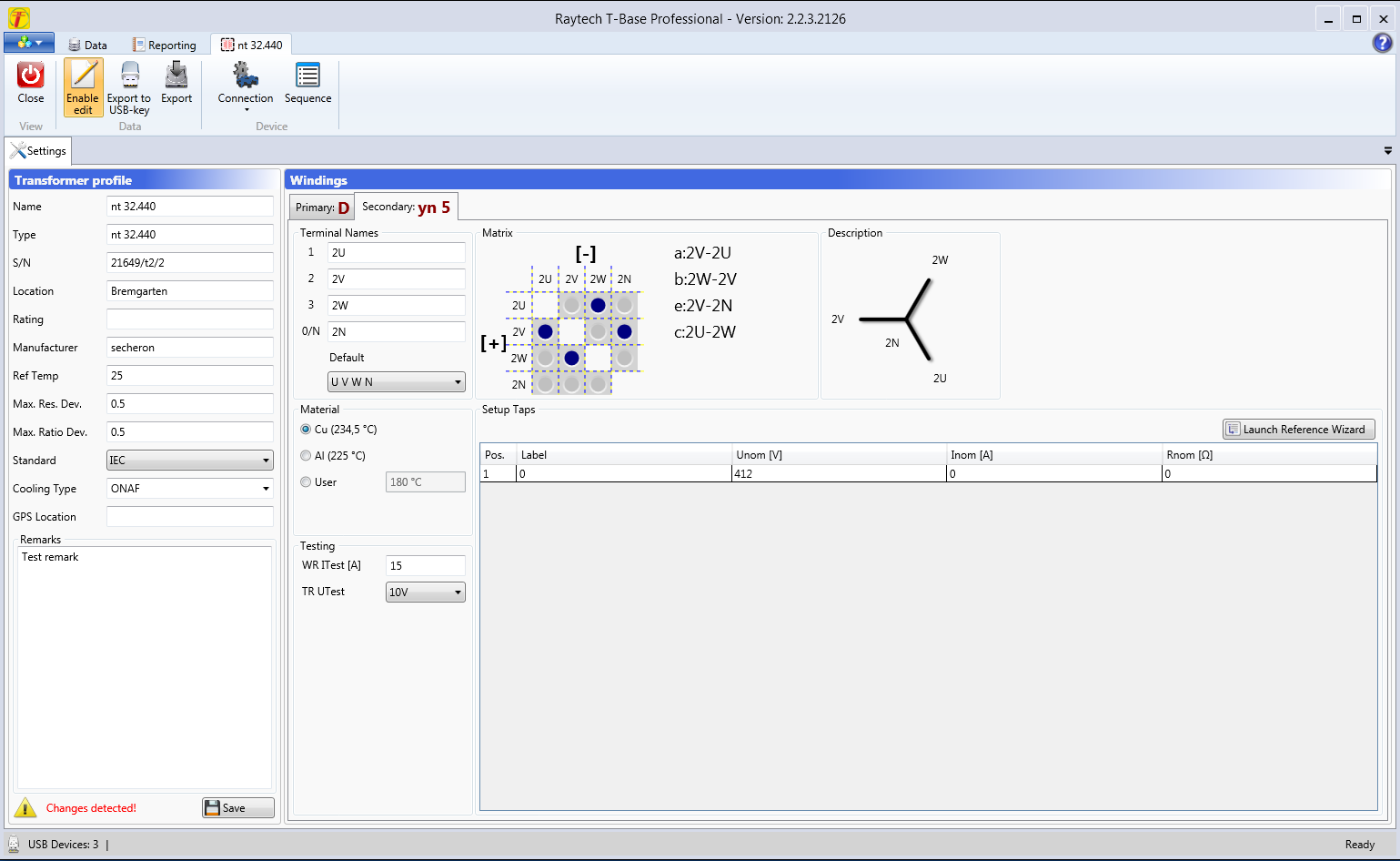Click the USB Devices status icon
The image size is (1400, 861).
[14, 844]
